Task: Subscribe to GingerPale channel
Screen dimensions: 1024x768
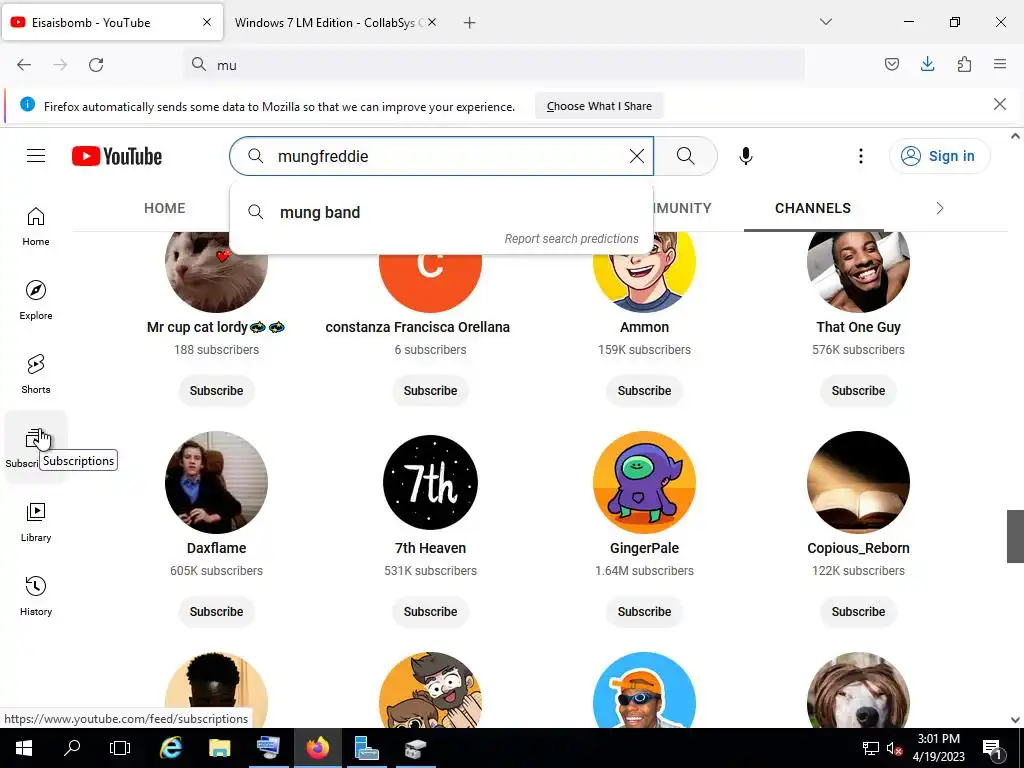Action: pyautogui.click(x=645, y=612)
